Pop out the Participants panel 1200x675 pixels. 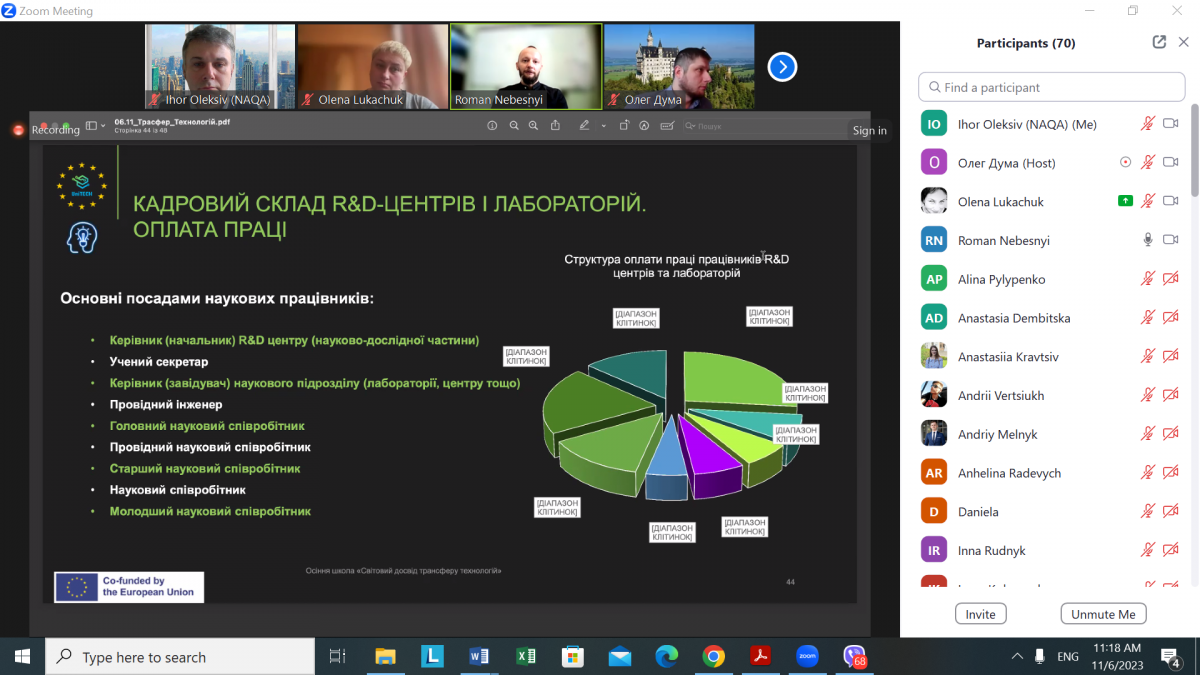pos(1159,42)
